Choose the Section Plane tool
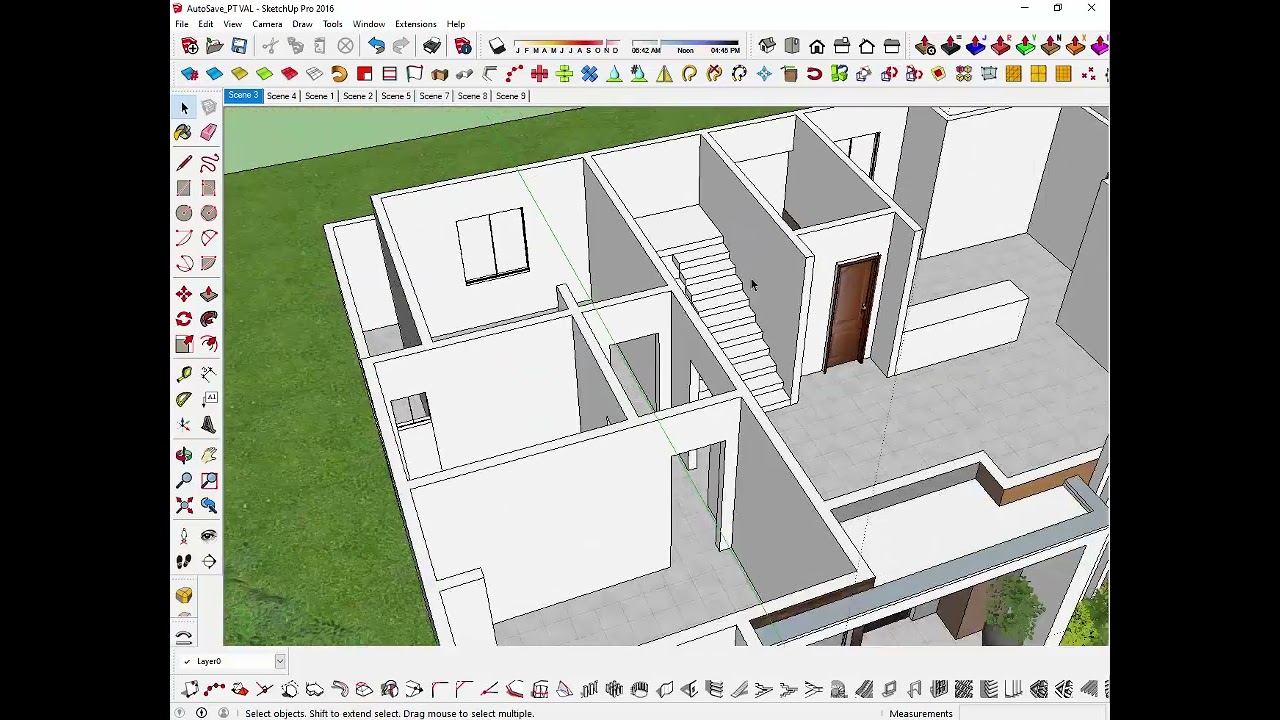Image resolution: width=1280 pixels, height=720 pixels. (x=209, y=561)
